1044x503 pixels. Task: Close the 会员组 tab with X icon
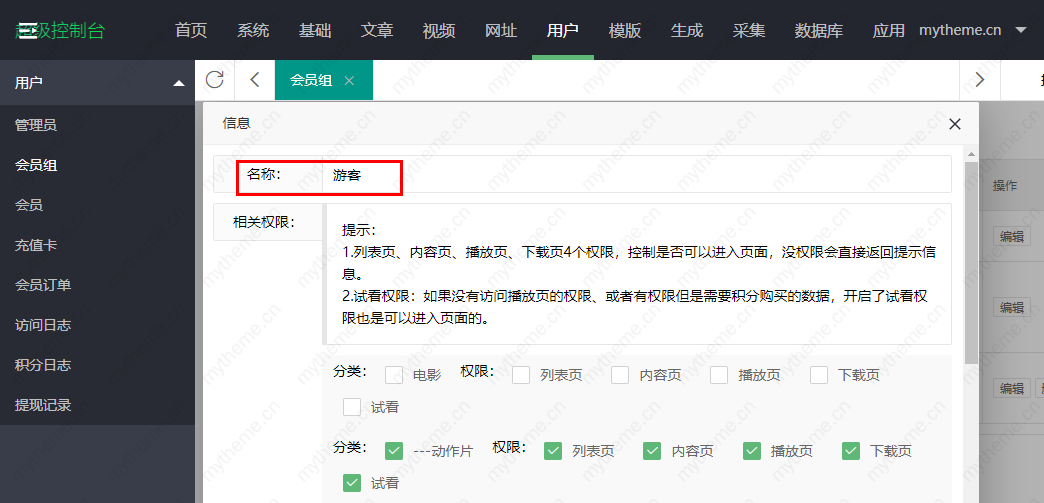point(349,81)
